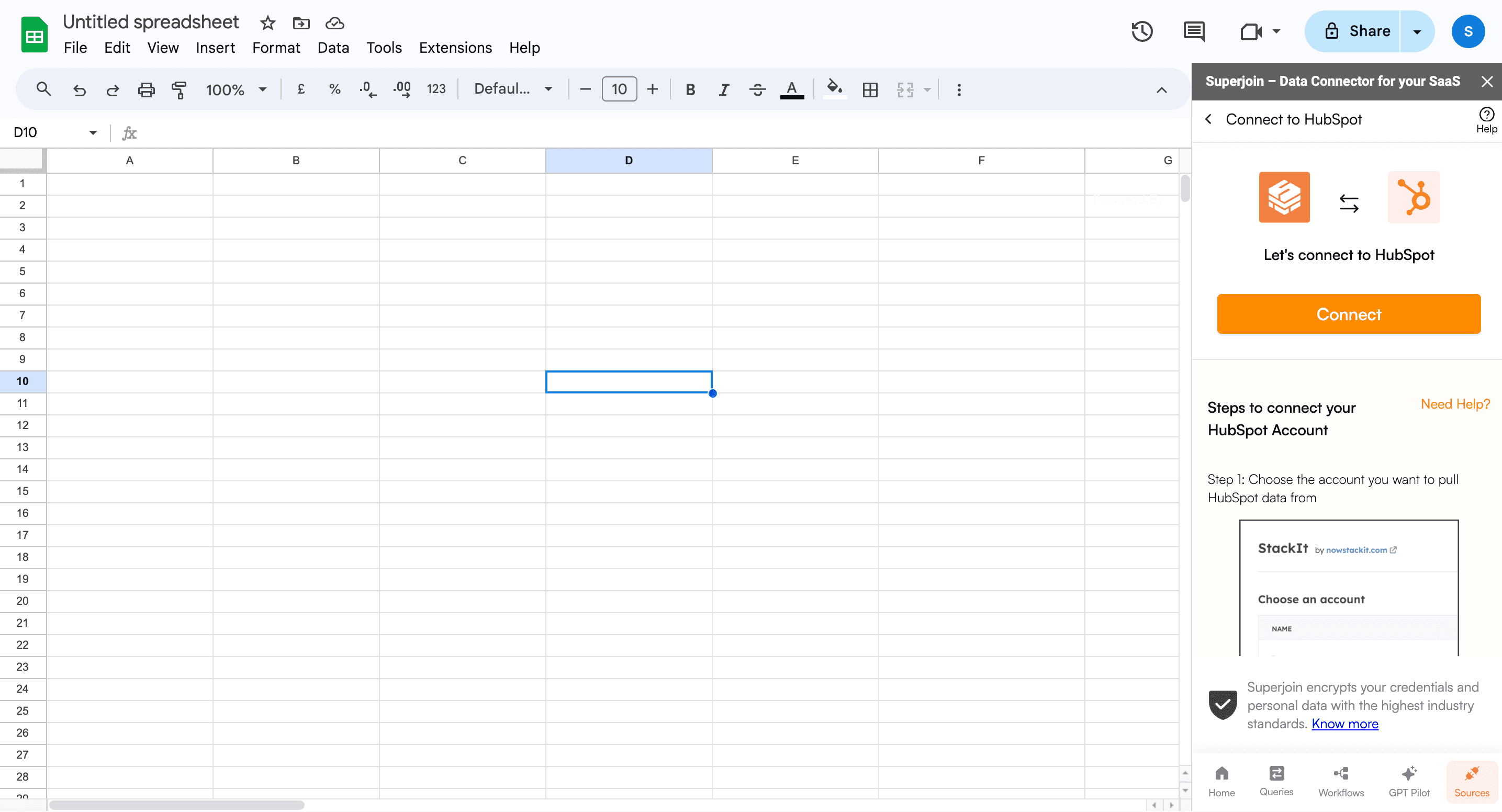Open the Extensions menu
Screen dimensions: 1502x812
click(455, 47)
